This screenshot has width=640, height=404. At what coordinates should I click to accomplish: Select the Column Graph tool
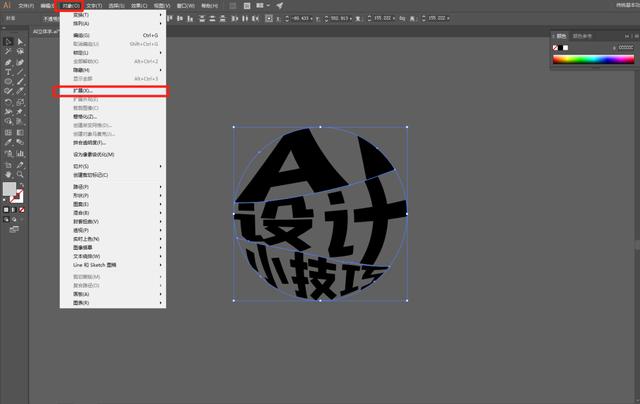point(20,154)
